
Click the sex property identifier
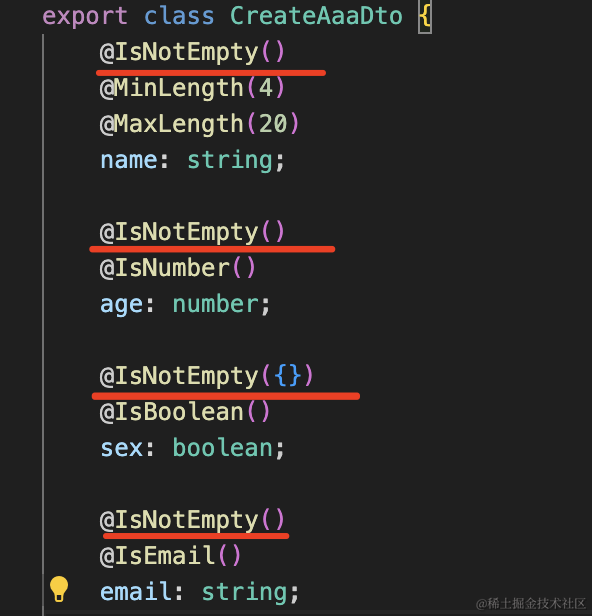tap(121, 448)
